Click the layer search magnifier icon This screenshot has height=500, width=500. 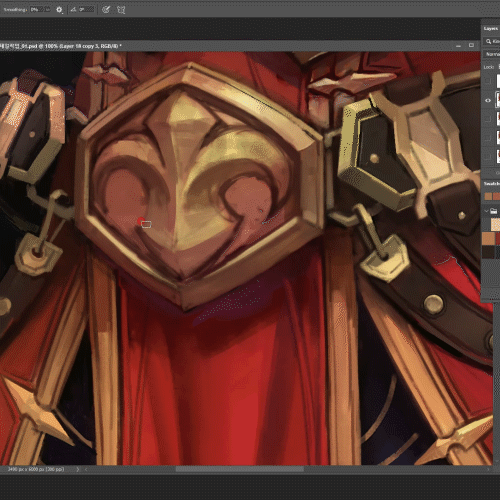[488, 41]
